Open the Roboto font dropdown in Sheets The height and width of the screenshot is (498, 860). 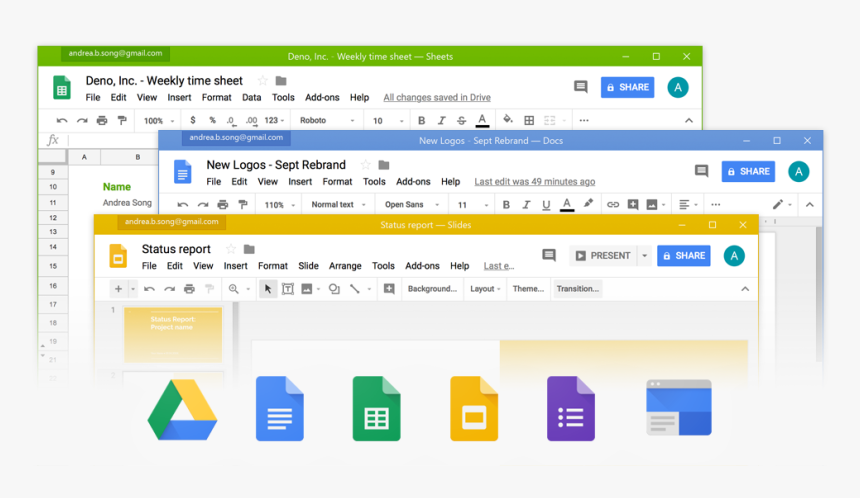[327, 121]
